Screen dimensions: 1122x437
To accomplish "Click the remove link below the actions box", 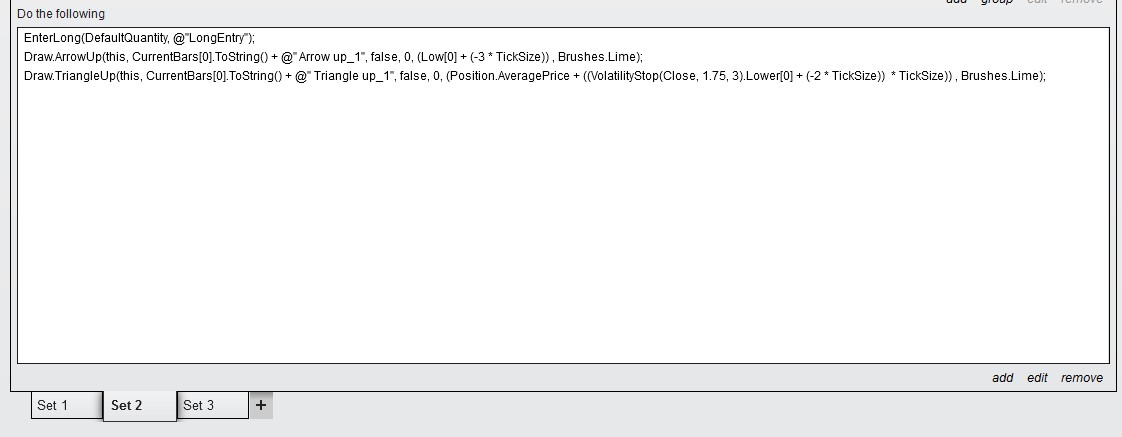I will 1082,378.
